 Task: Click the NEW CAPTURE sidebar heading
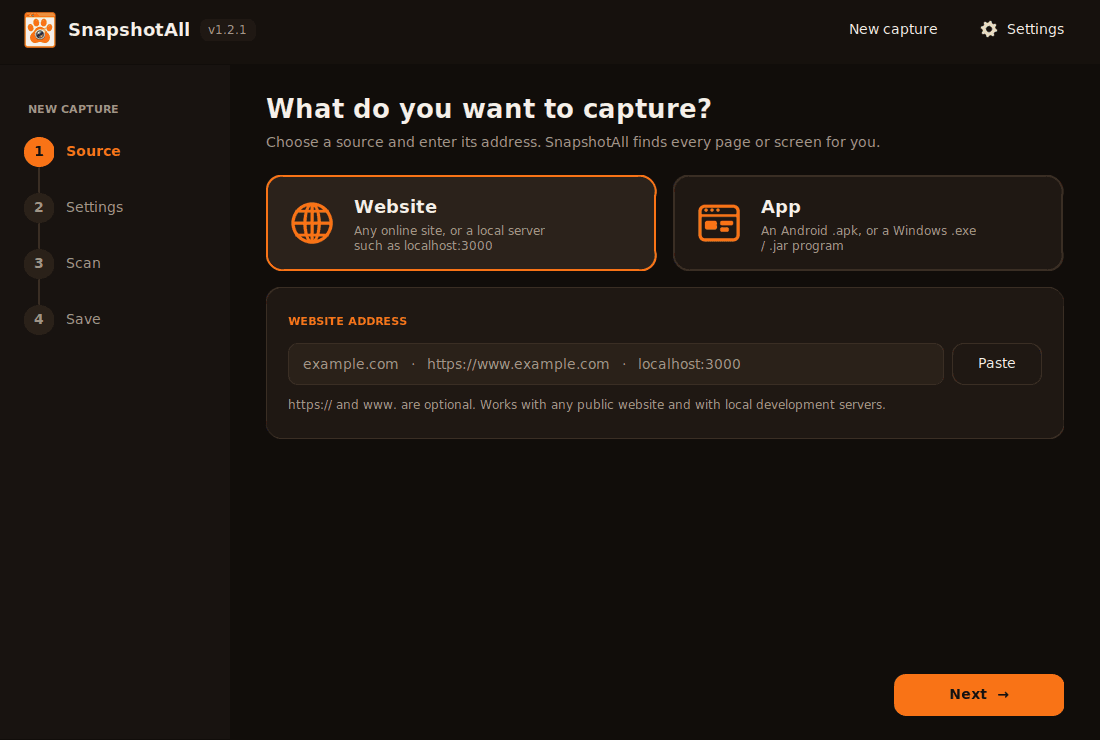pyautogui.click(x=73, y=109)
